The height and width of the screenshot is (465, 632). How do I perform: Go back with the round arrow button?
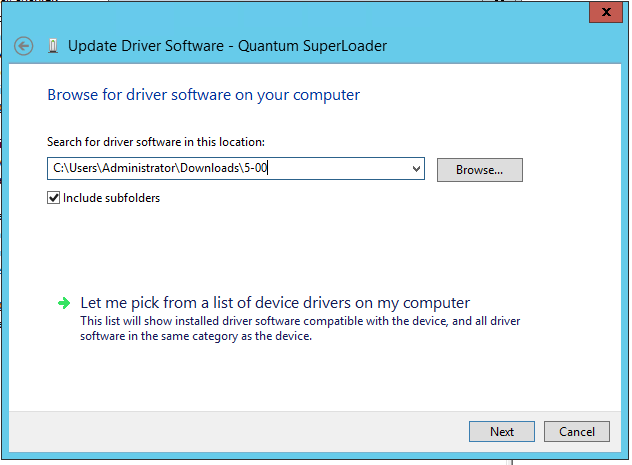(x=23, y=46)
